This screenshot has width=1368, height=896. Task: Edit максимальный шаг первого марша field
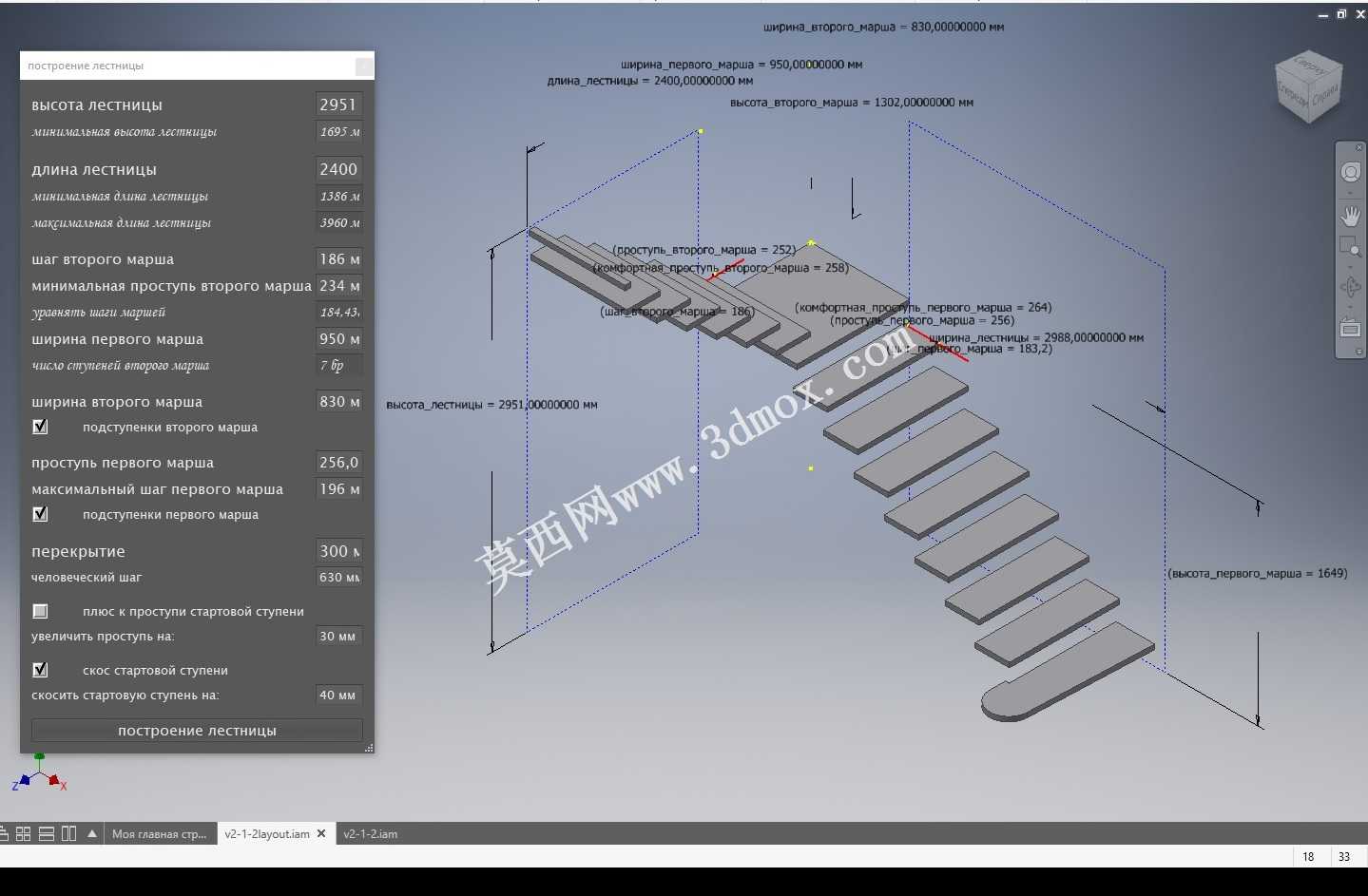pyautogui.click(x=338, y=488)
